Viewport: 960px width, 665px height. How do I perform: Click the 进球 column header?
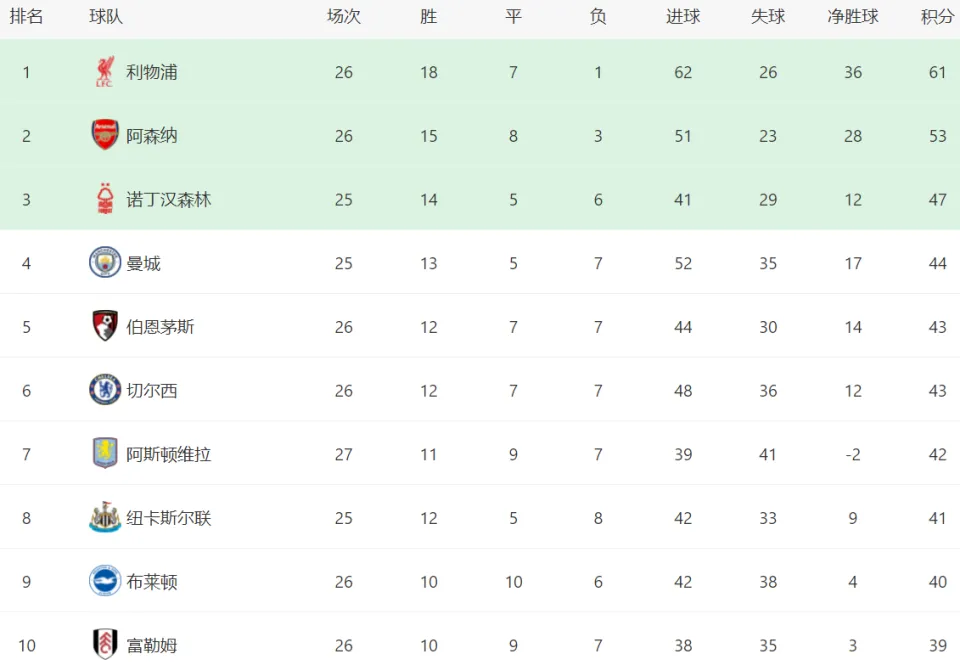(683, 17)
